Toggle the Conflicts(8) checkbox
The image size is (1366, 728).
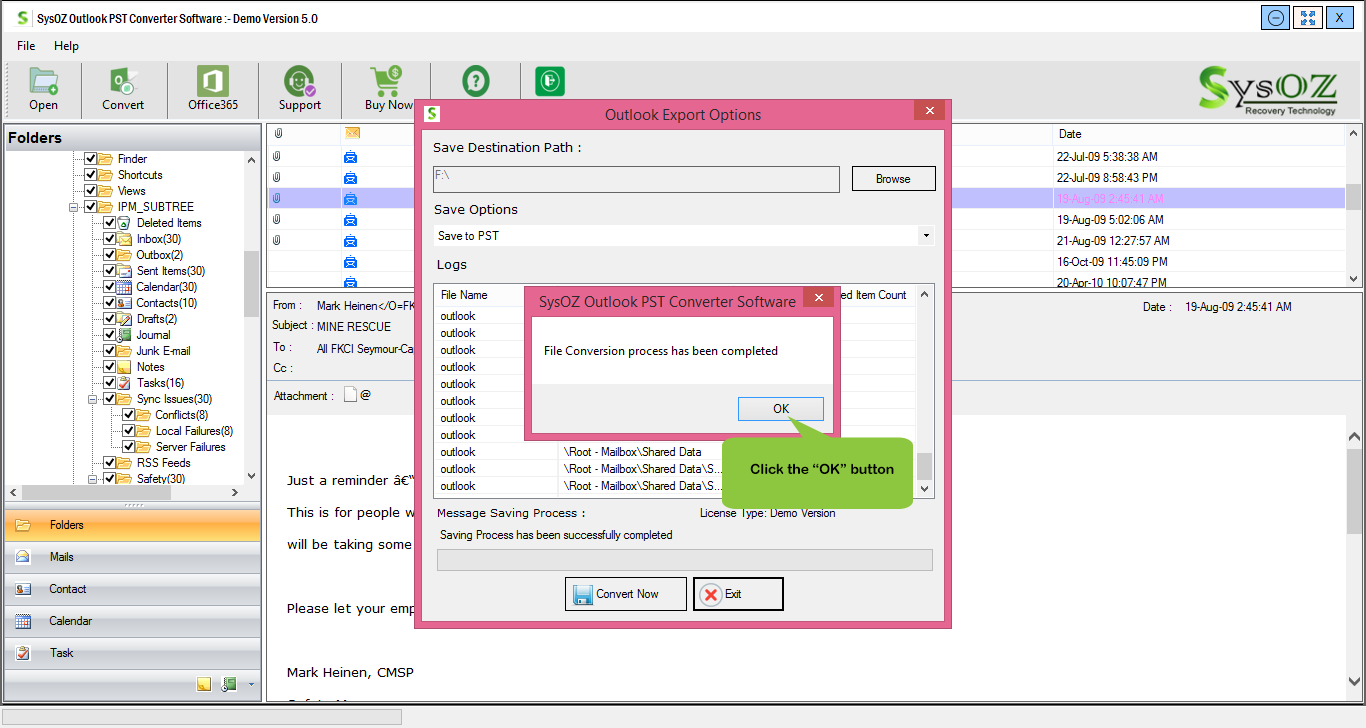click(129, 415)
